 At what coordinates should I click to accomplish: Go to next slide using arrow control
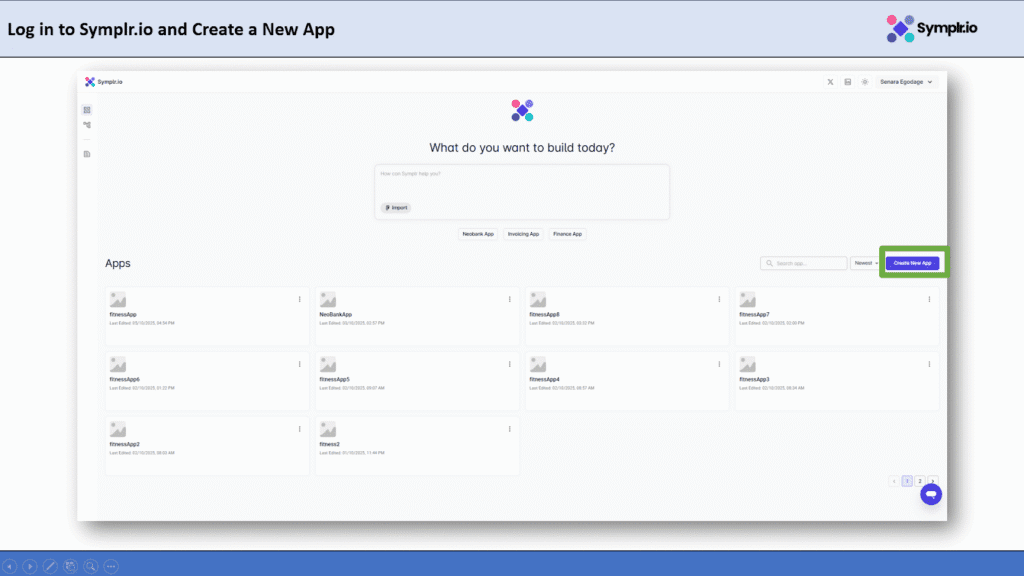[29, 566]
